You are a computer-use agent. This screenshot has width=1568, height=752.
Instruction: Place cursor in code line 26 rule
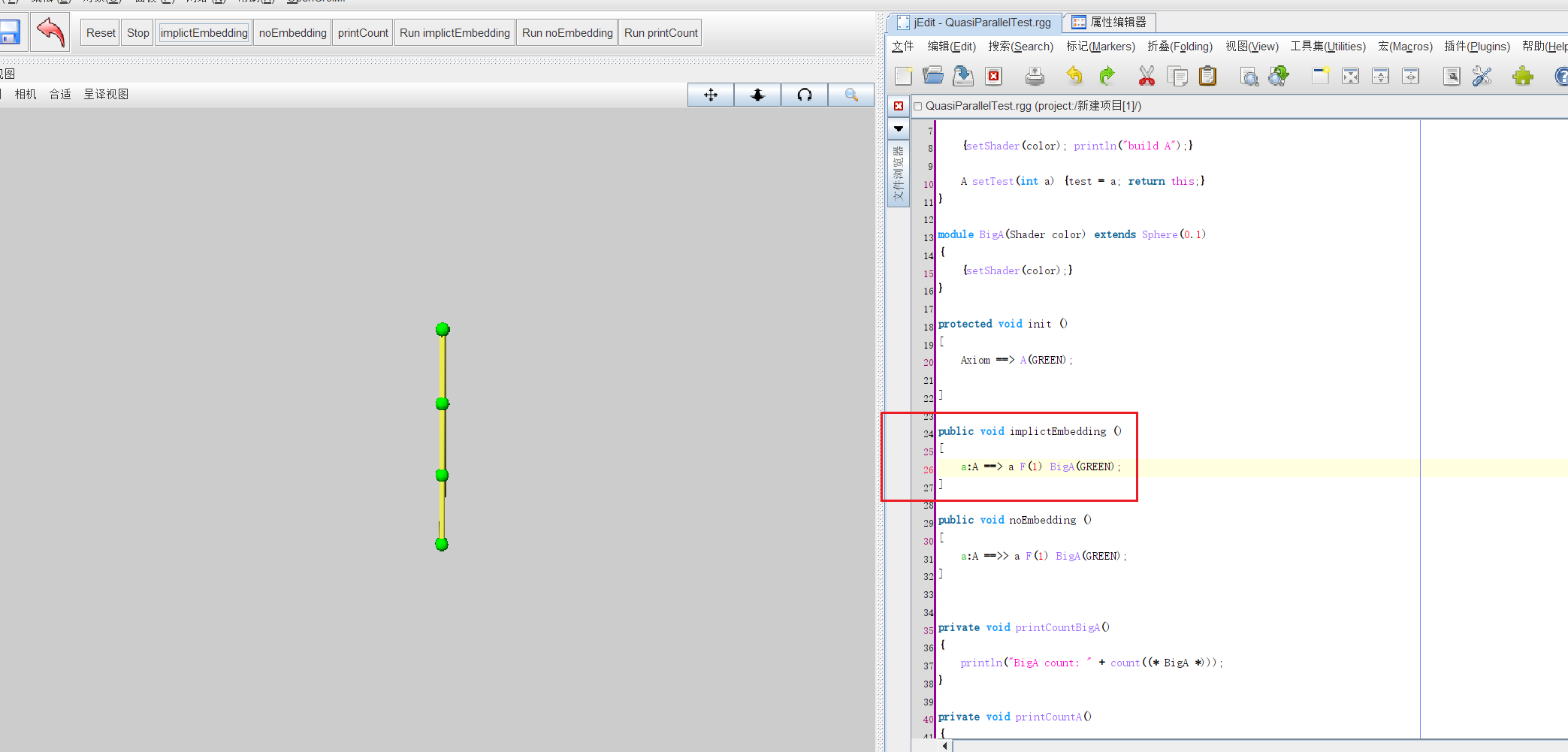(x=1041, y=467)
